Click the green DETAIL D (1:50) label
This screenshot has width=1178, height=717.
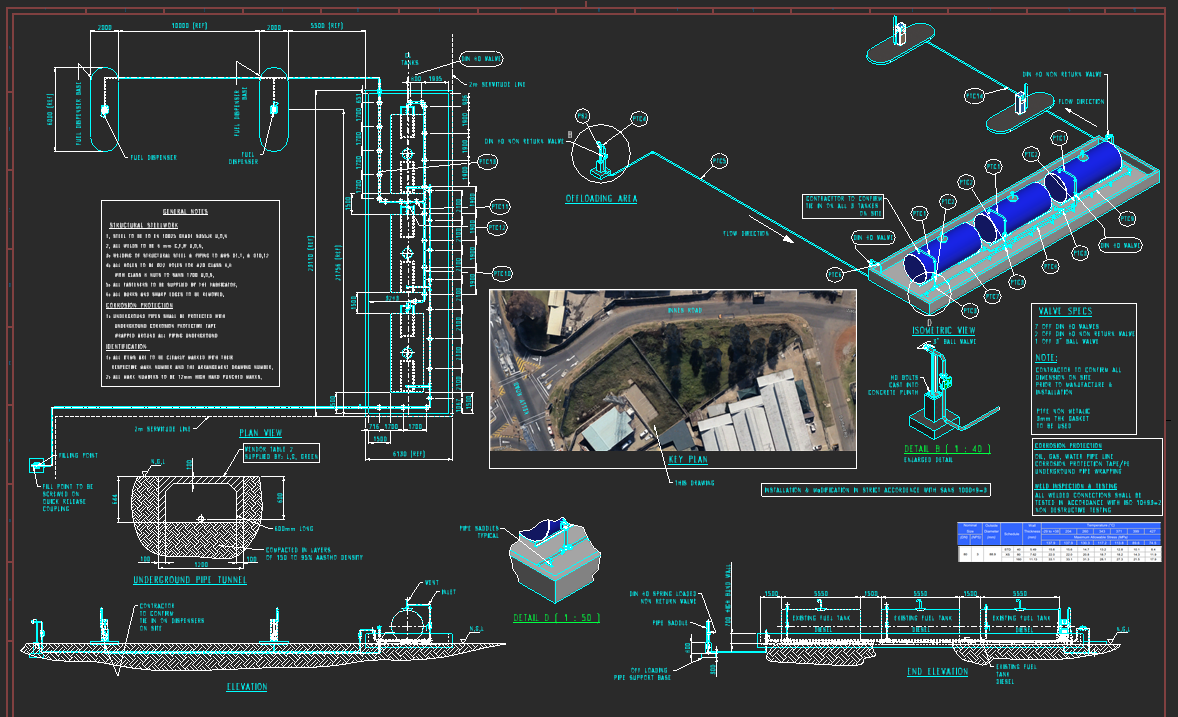[555, 618]
